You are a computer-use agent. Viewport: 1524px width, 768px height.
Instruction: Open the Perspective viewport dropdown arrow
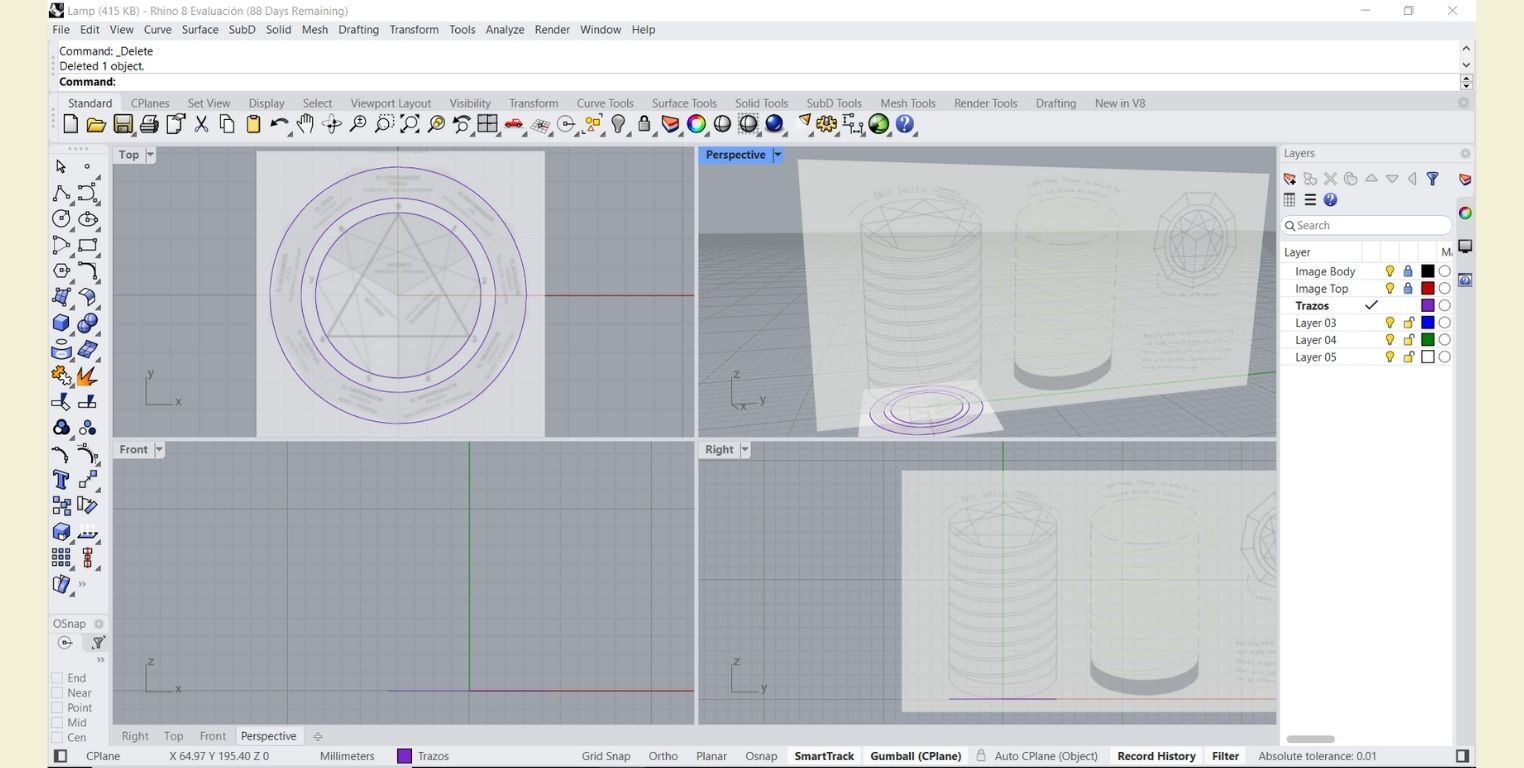pyautogui.click(x=777, y=155)
